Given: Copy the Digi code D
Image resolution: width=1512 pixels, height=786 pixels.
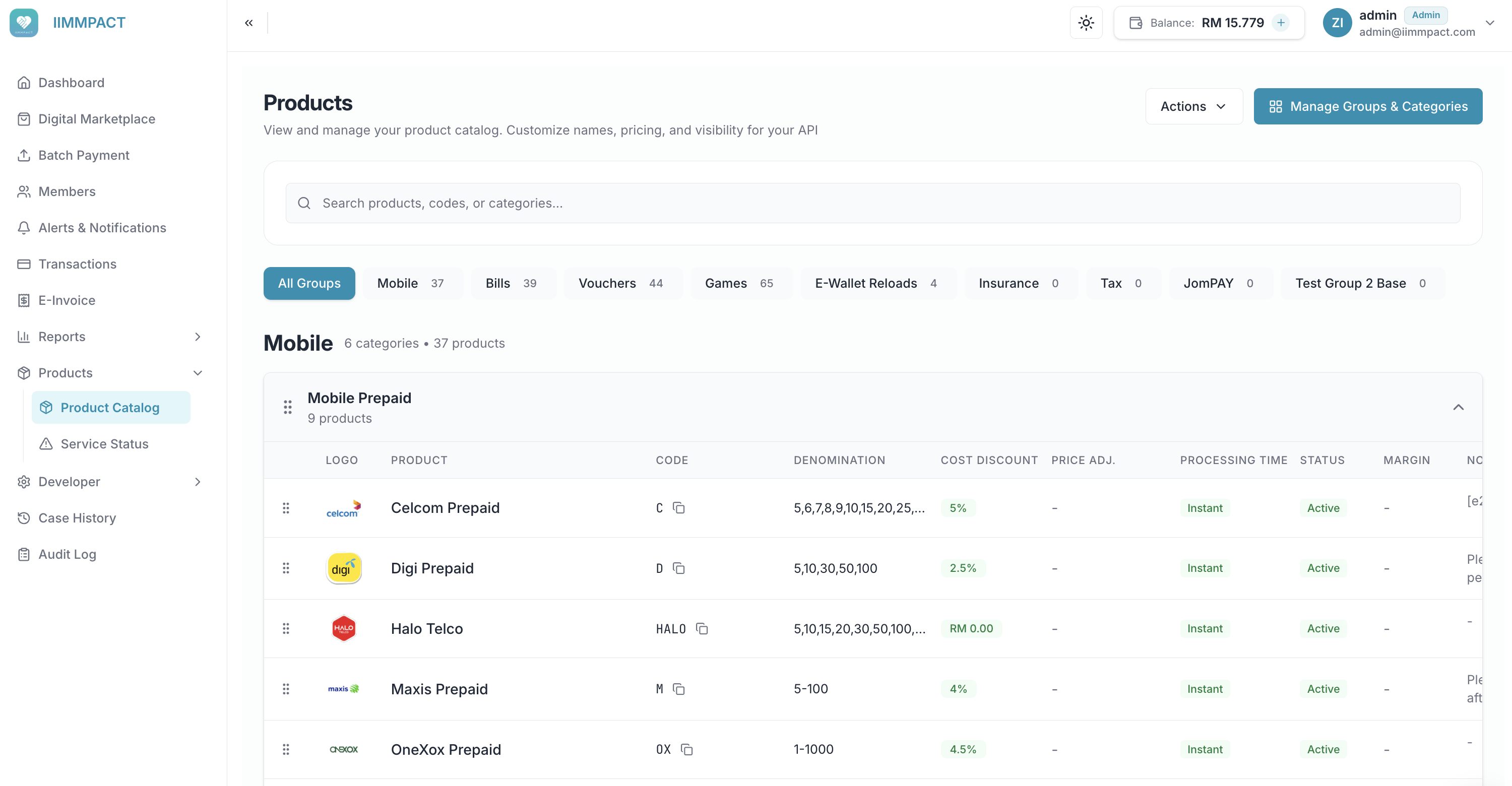Looking at the screenshot, I should tap(678, 568).
